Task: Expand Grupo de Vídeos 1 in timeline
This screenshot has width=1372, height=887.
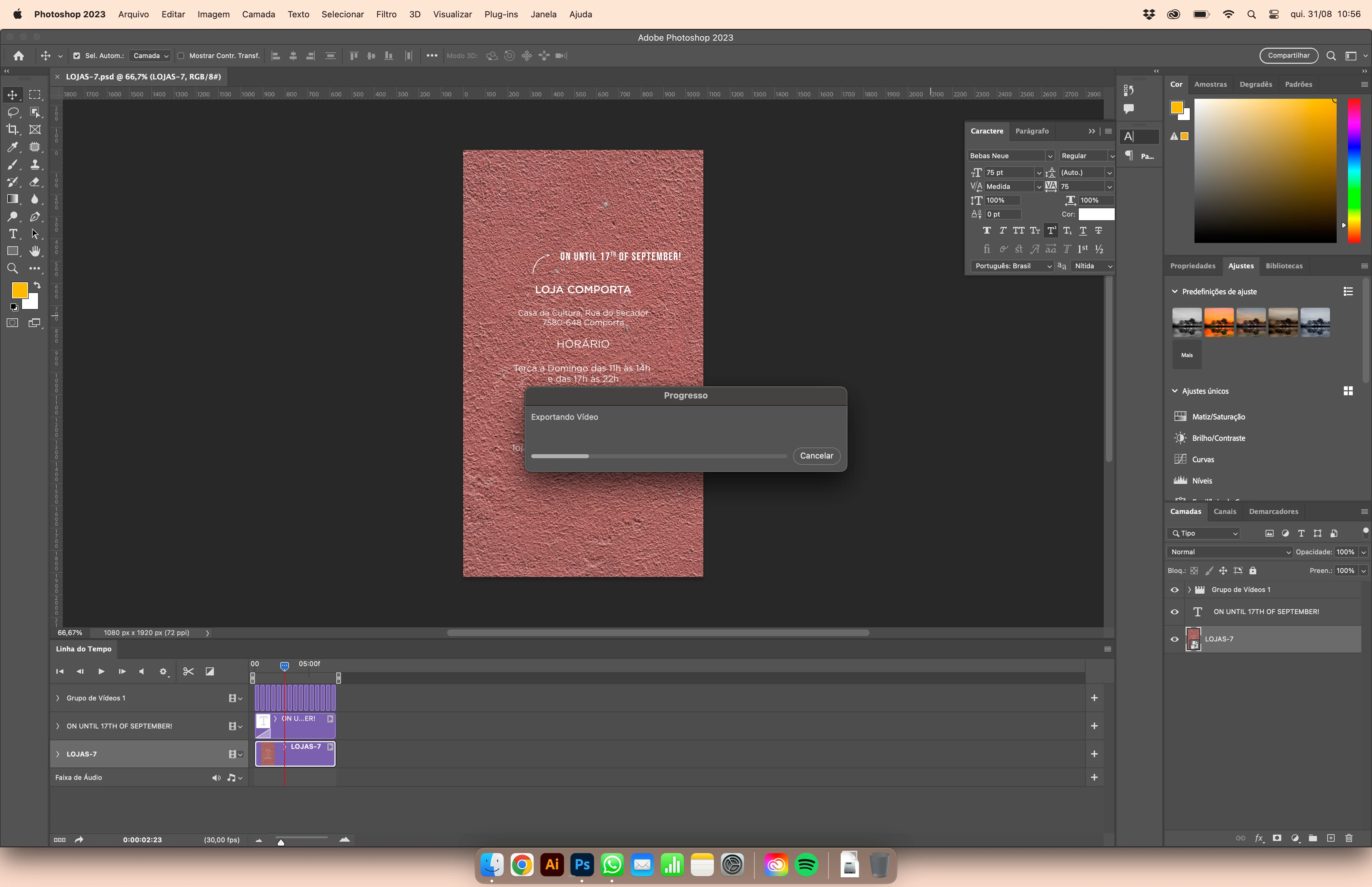Action: 58,698
